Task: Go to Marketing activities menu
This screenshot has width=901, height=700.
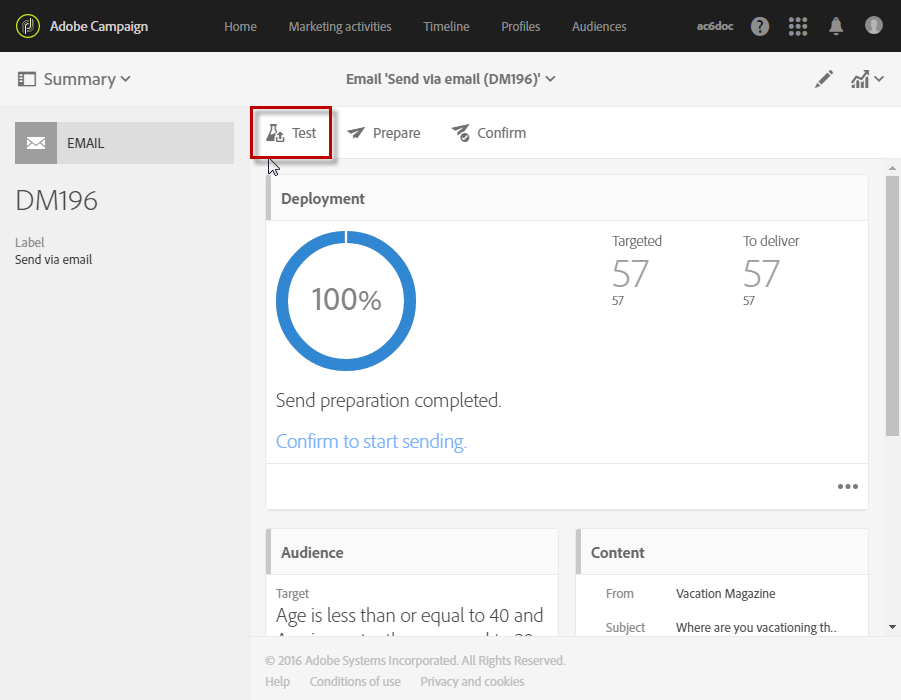Action: click(x=340, y=26)
